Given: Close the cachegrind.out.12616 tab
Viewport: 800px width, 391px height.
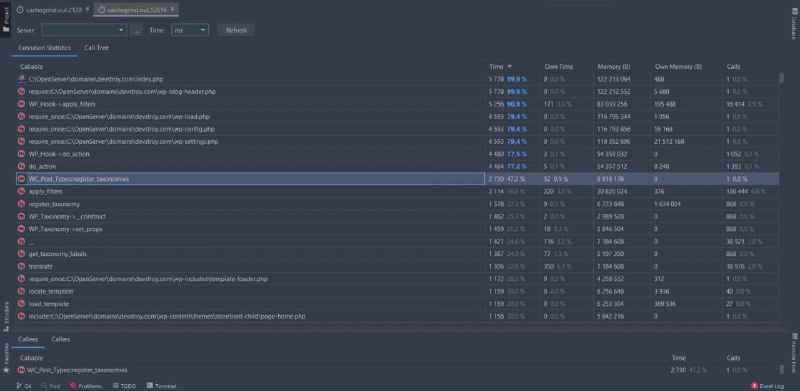Looking at the screenshot, I should [172, 9].
